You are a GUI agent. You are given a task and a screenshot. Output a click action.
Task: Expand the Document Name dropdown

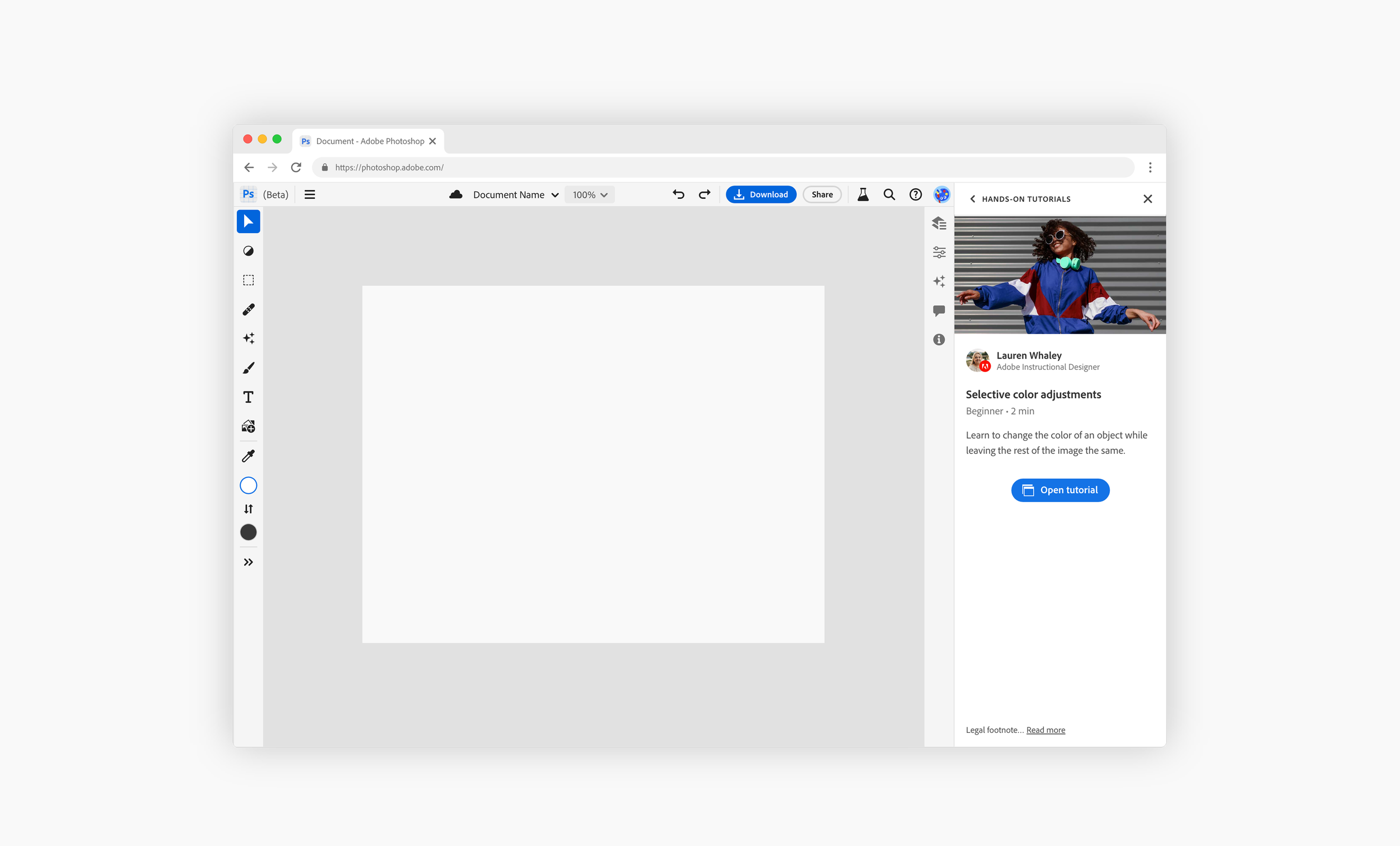(554, 195)
